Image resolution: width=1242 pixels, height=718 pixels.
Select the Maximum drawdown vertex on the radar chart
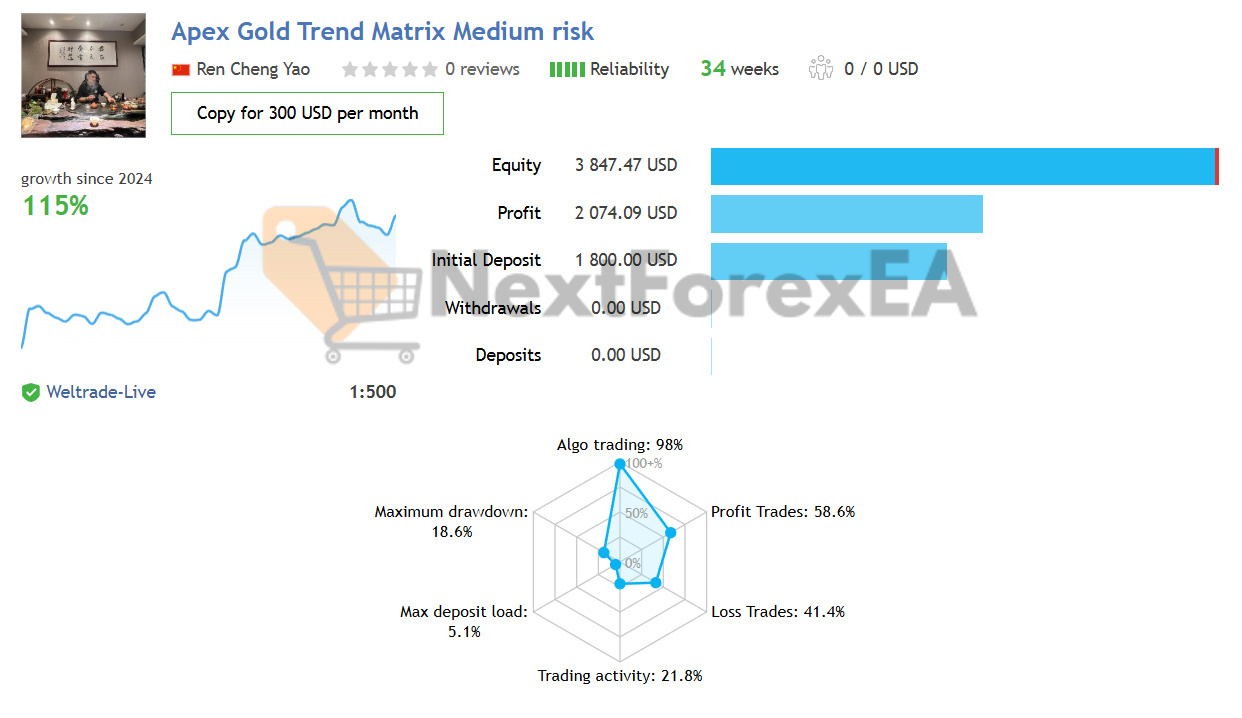[603, 551]
